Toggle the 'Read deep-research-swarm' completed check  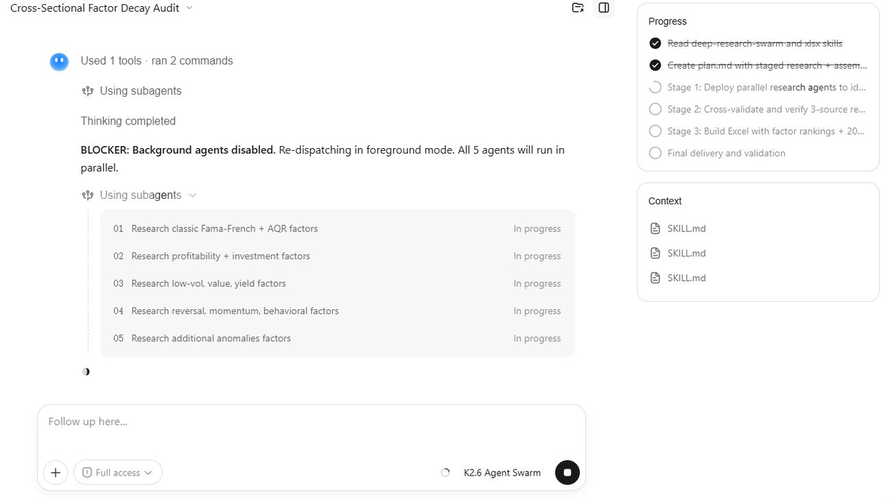(x=655, y=43)
